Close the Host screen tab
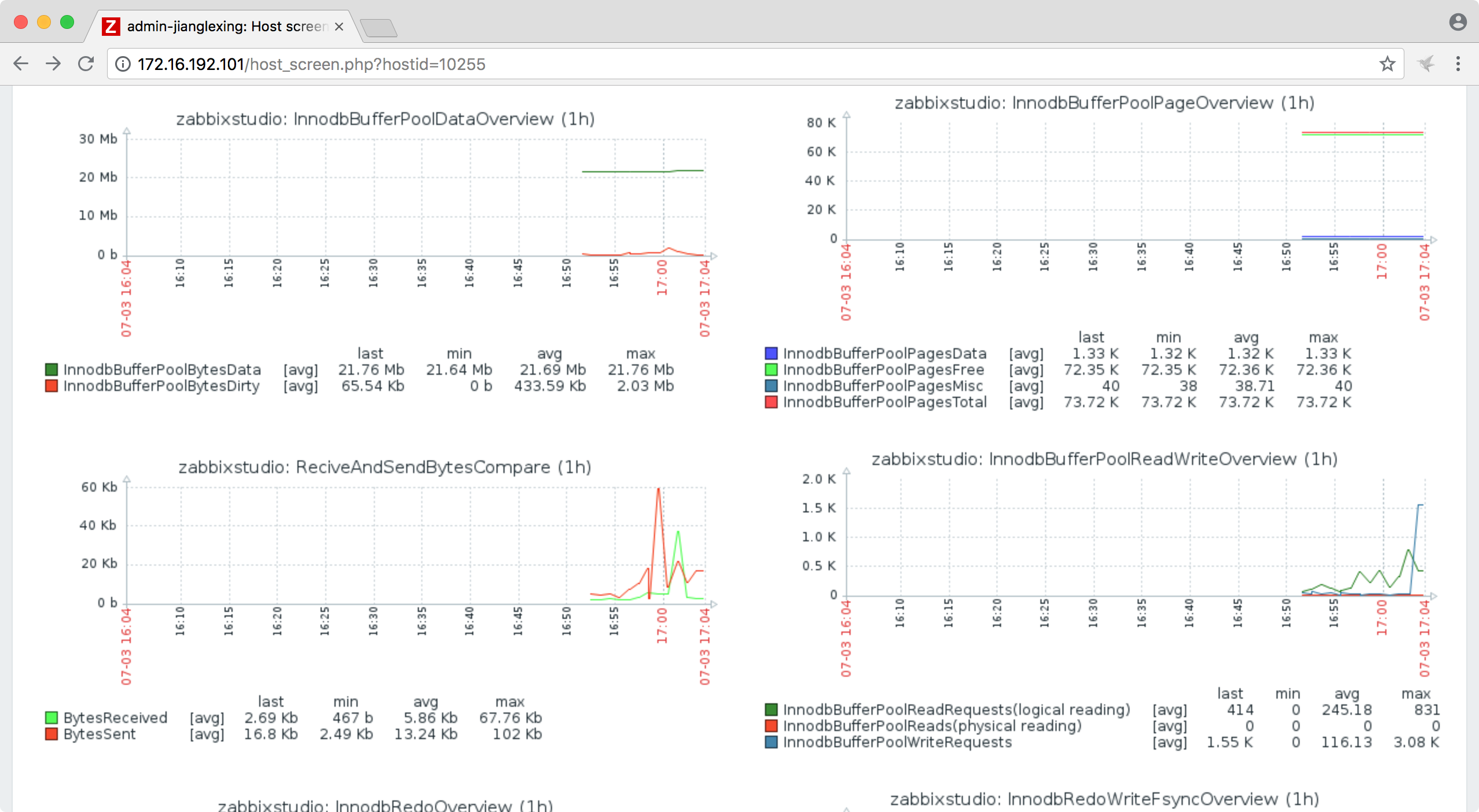Image resolution: width=1479 pixels, height=812 pixels. coord(339,27)
